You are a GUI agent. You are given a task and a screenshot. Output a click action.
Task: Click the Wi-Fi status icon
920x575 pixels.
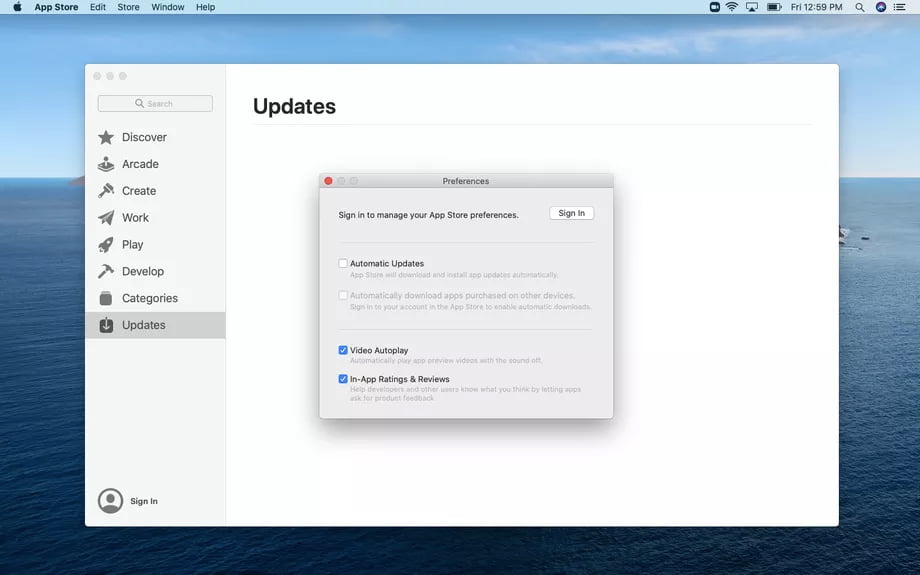coord(732,7)
